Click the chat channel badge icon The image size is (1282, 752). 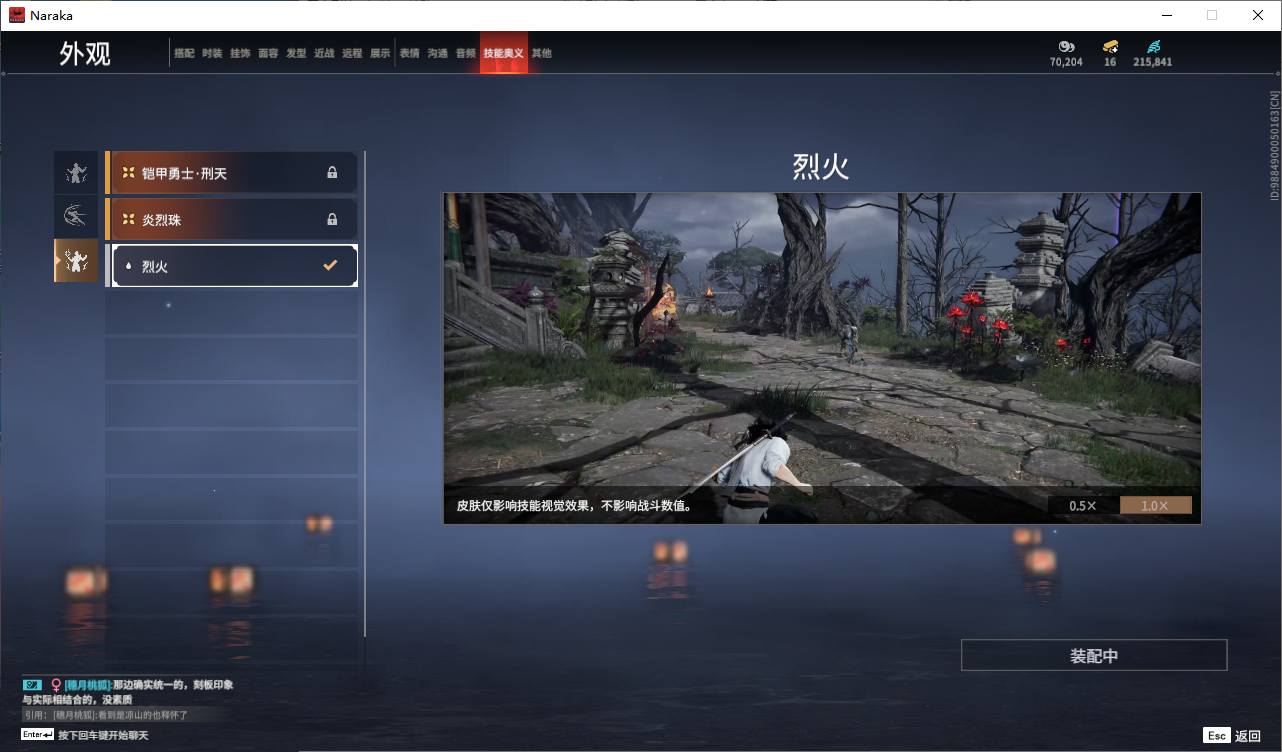[x=33, y=685]
